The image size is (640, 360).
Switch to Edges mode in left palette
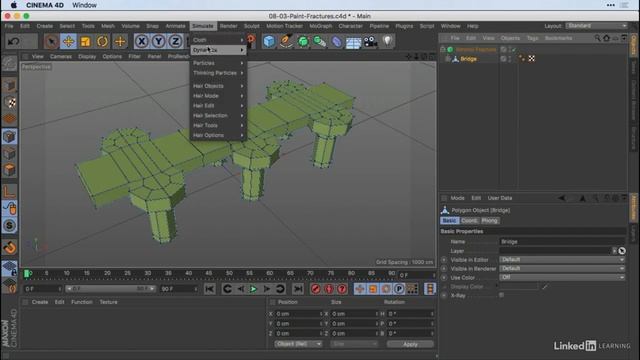(9, 153)
